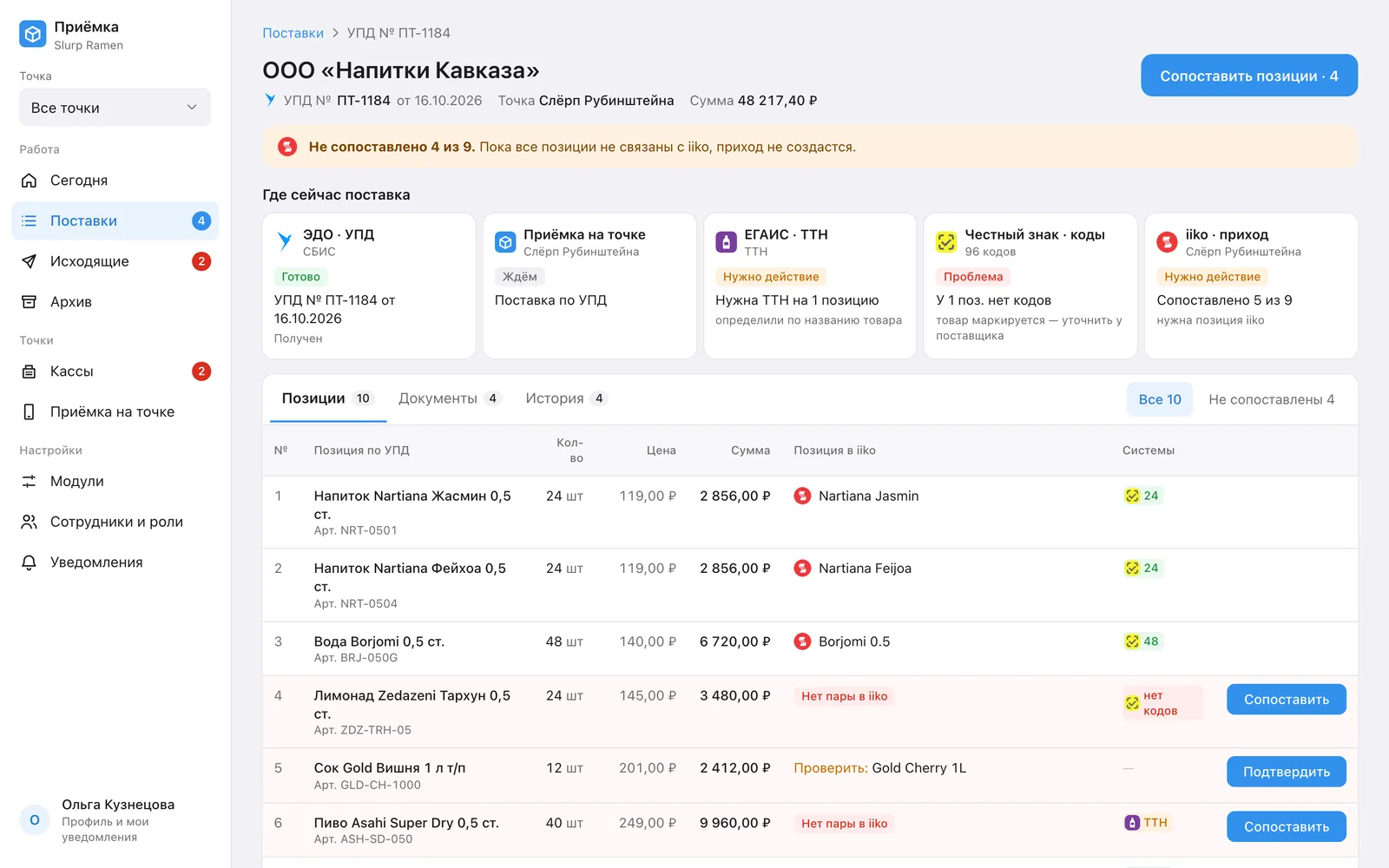Filter by Не сопоставлены 4
1389x868 pixels.
[1272, 399]
